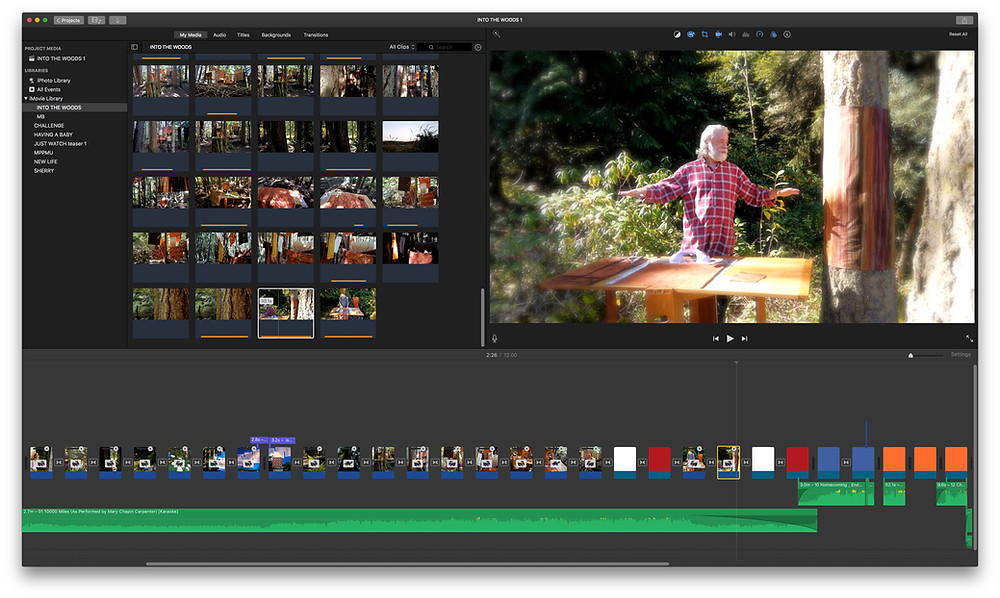This screenshot has width=1000, height=598.
Task: Switch to the Audio tab
Action: tap(219, 35)
